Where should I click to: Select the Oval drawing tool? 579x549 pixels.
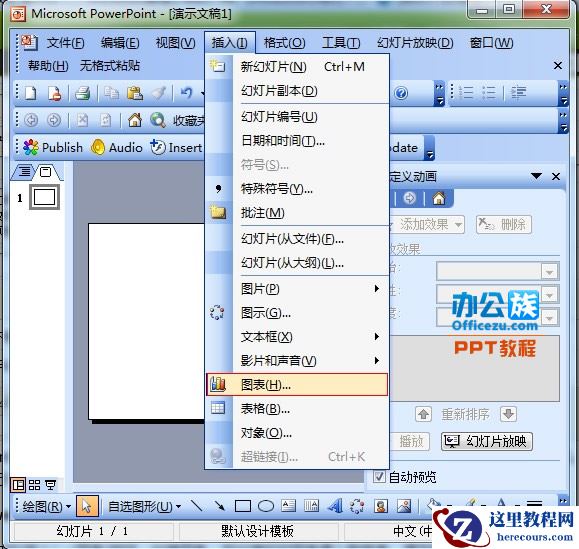(265, 506)
